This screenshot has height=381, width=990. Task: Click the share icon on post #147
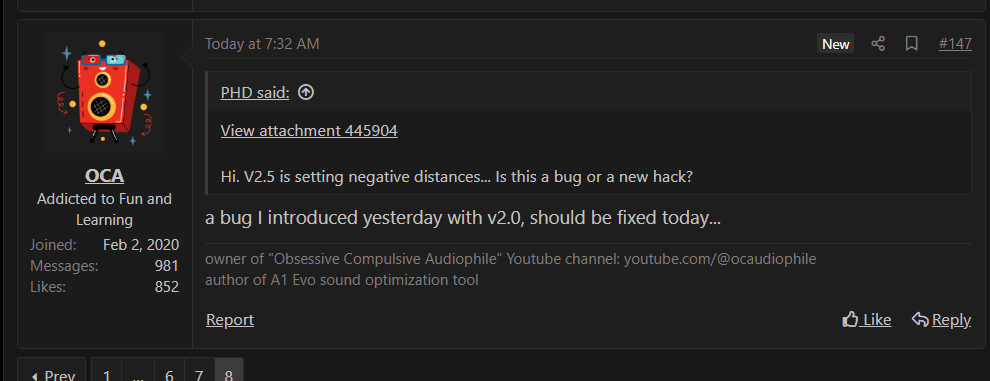click(x=878, y=44)
